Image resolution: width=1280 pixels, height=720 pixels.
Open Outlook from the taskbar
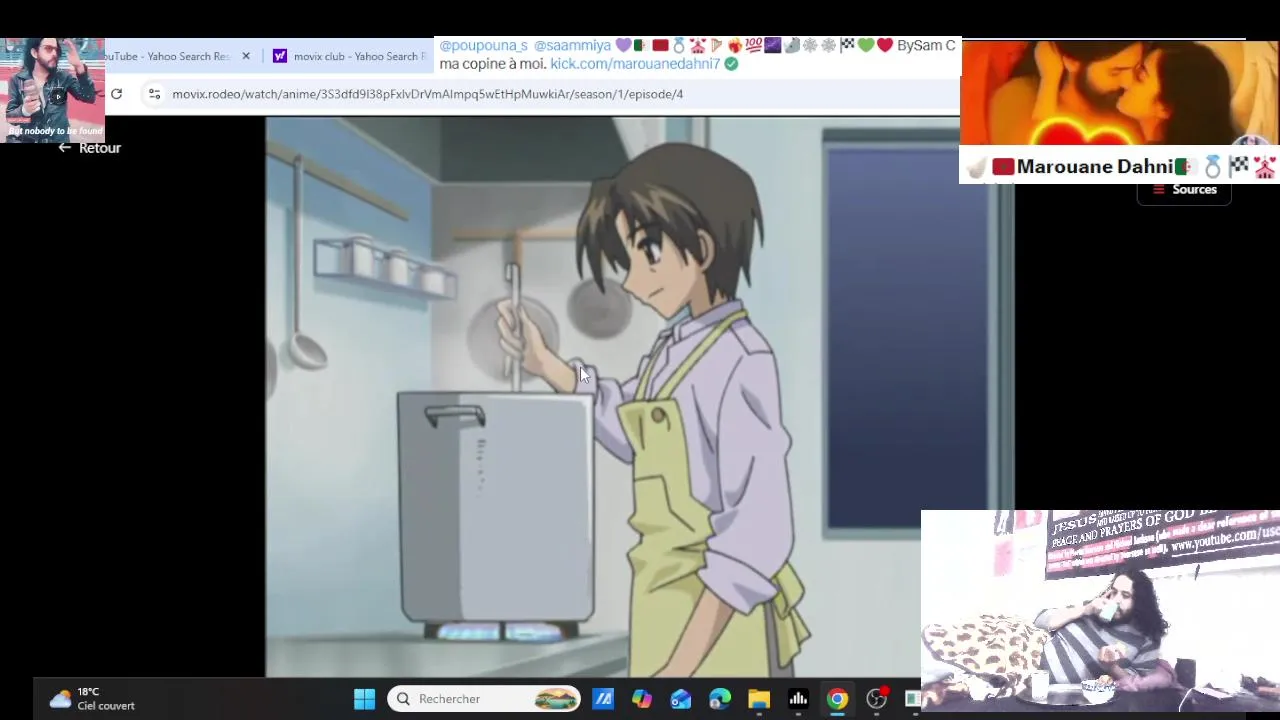point(681,699)
